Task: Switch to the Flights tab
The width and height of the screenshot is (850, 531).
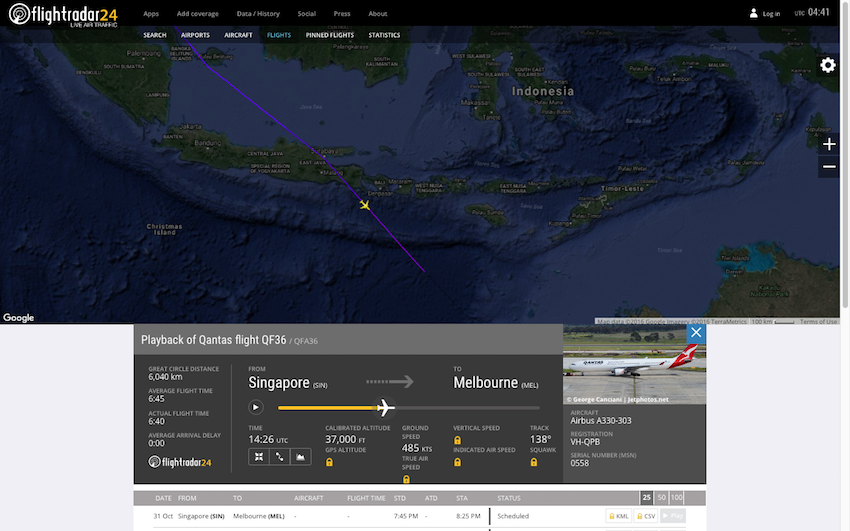Action: click(x=279, y=35)
